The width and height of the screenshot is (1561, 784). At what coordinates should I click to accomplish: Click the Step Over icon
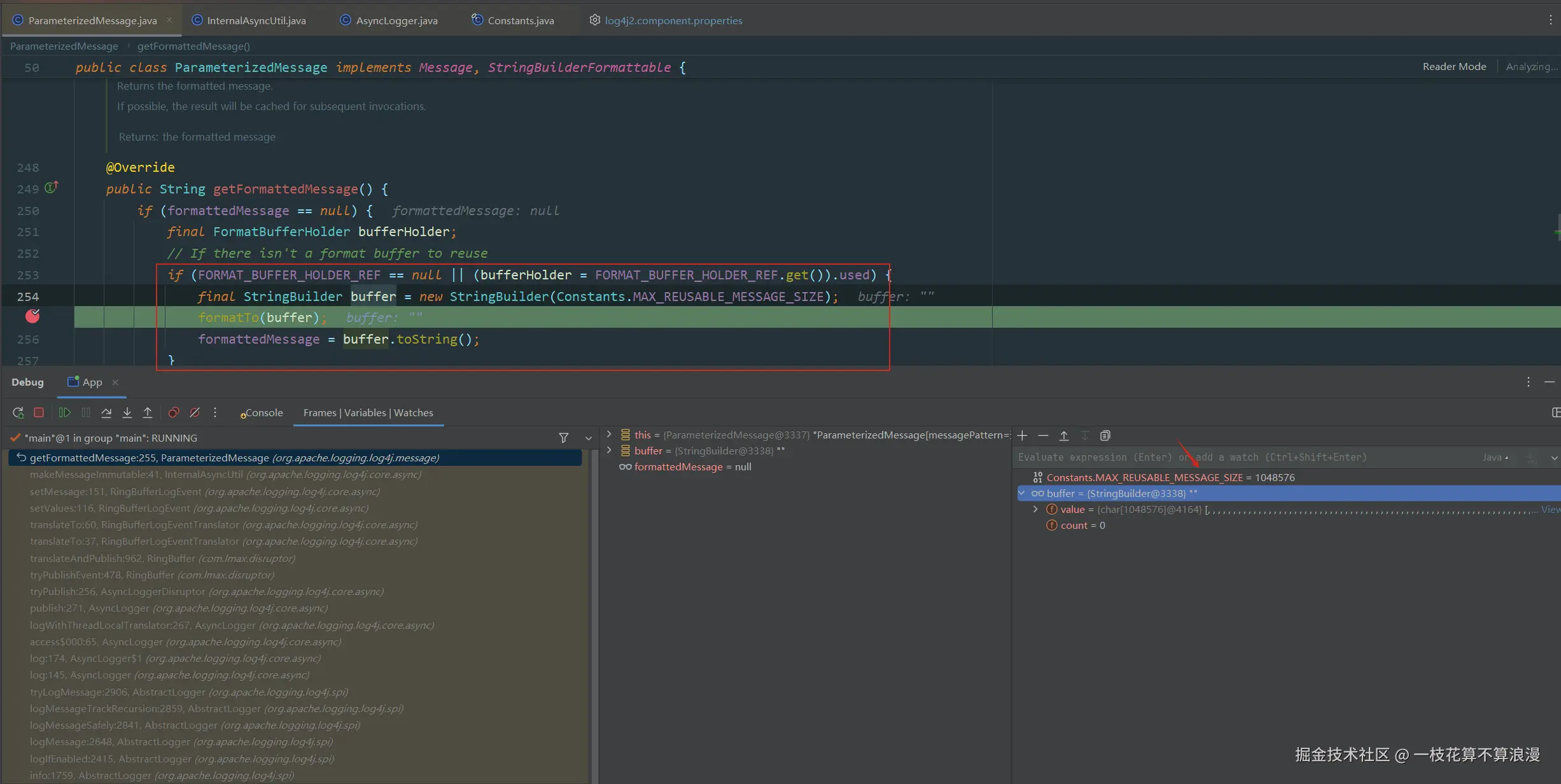click(106, 412)
